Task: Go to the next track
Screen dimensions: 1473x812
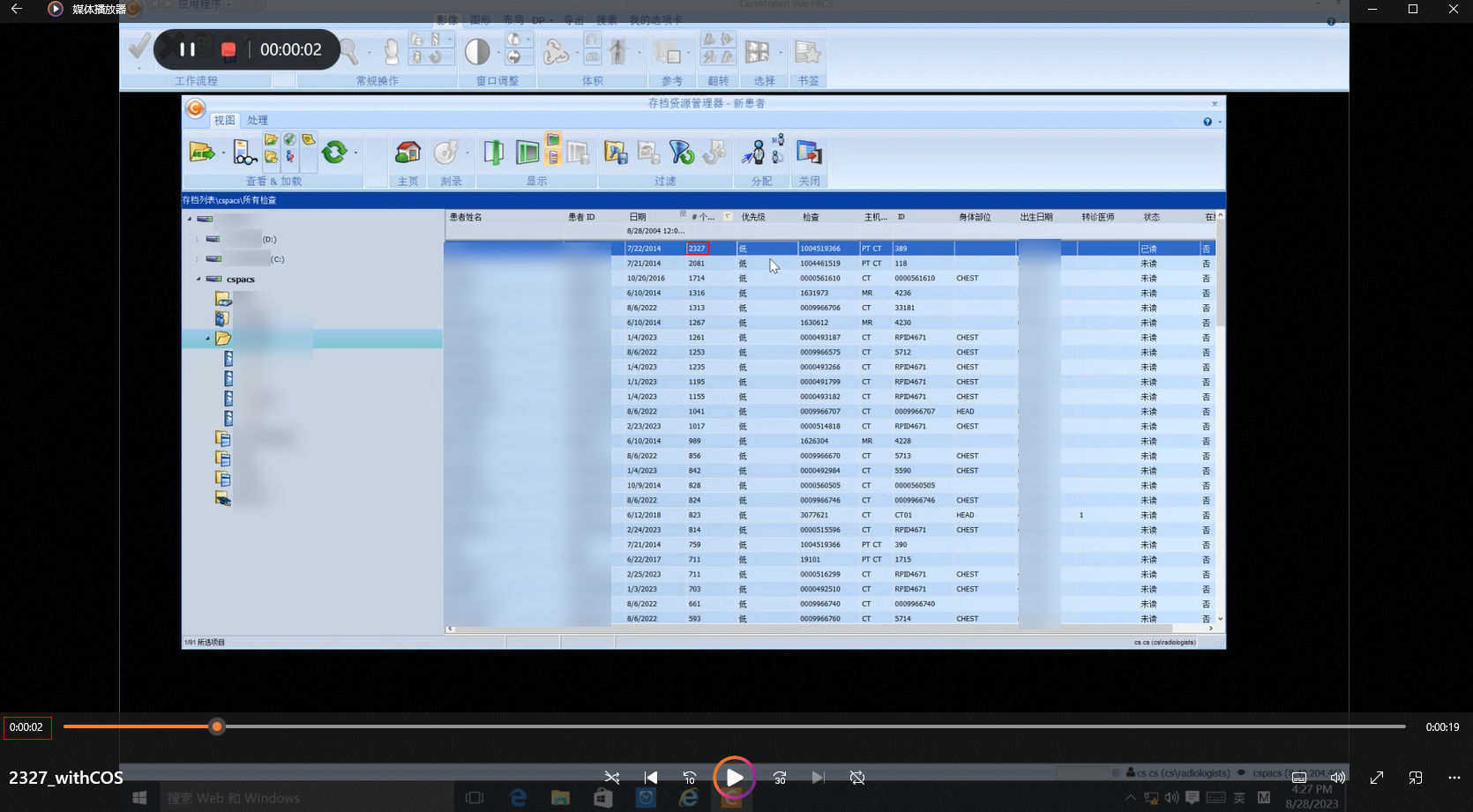Action: (818, 778)
